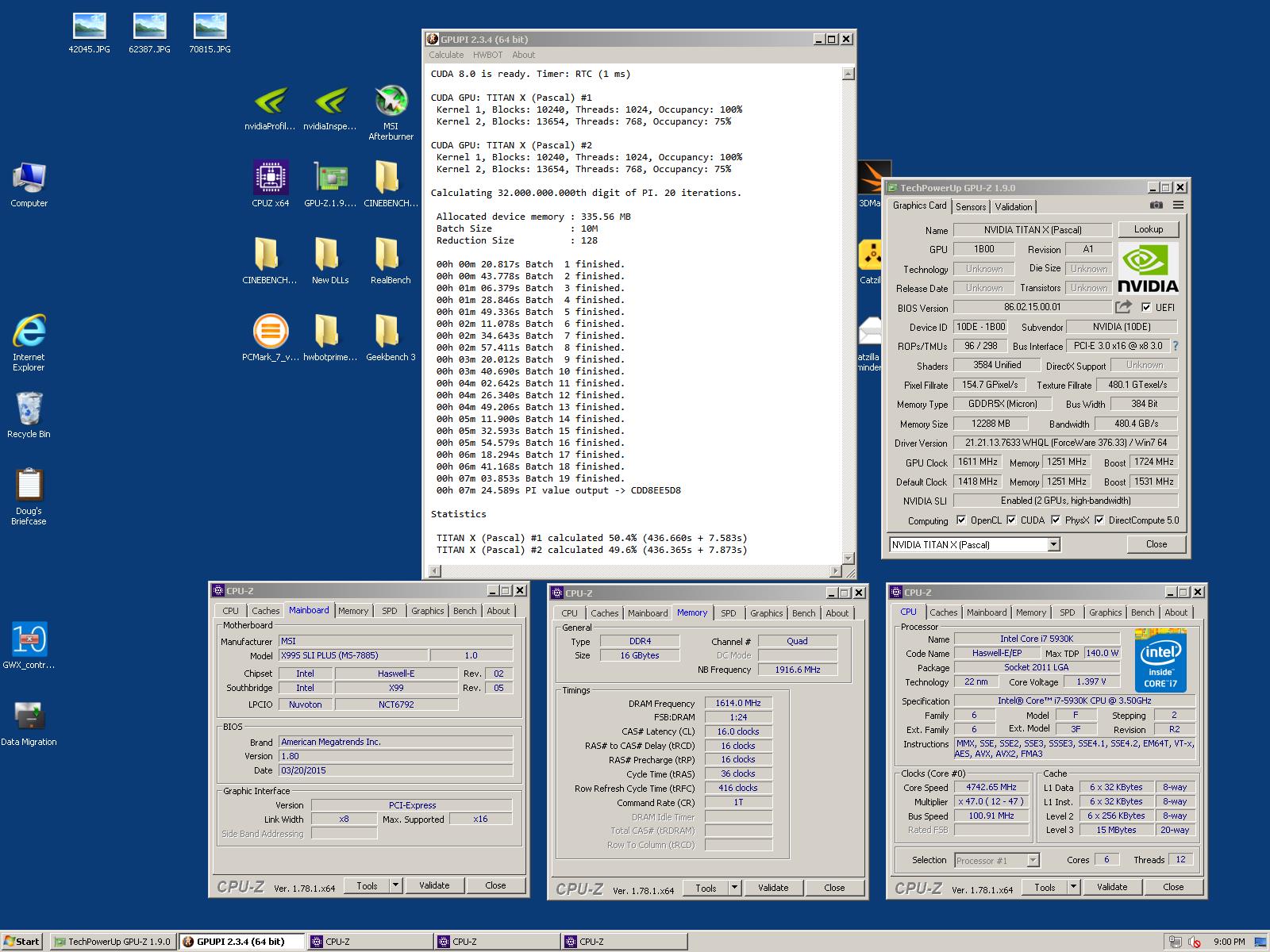Open CPUZ x64 desktop icon
This screenshot has width=1270, height=952.
[x=270, y=184]
